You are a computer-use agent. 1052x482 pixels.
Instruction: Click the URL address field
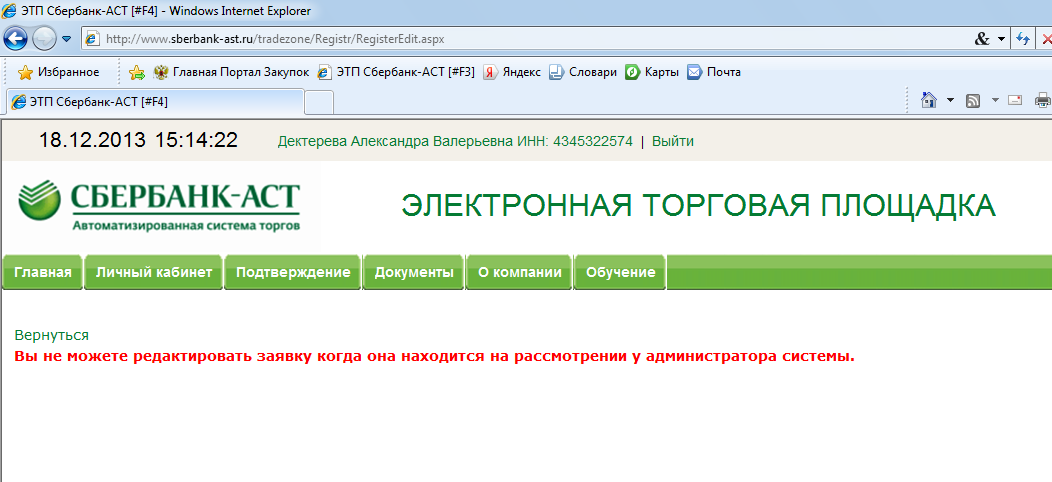coord(500,39)
